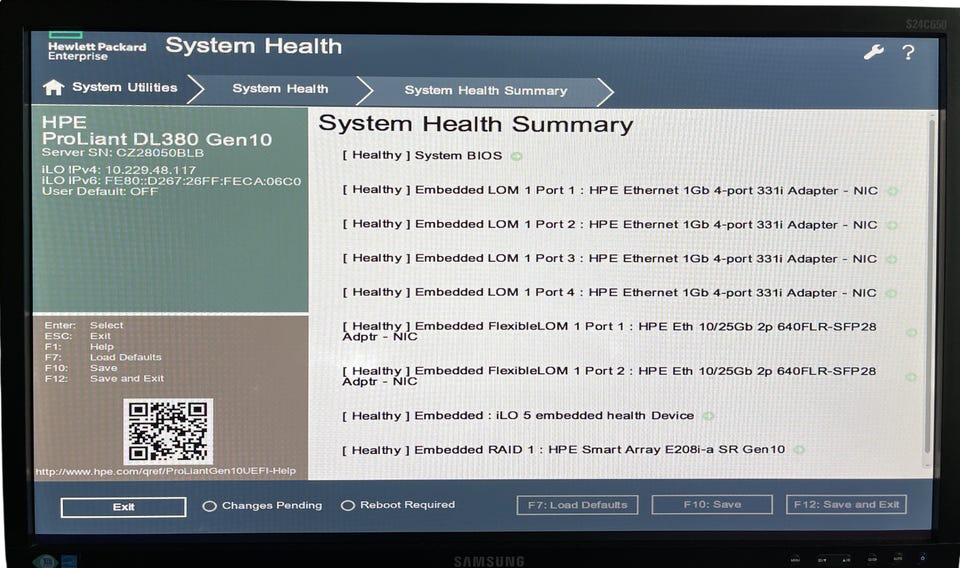Click the Exit button
Image resolution: width=960 pixels, height=568 pixels.
coord(123,507)
